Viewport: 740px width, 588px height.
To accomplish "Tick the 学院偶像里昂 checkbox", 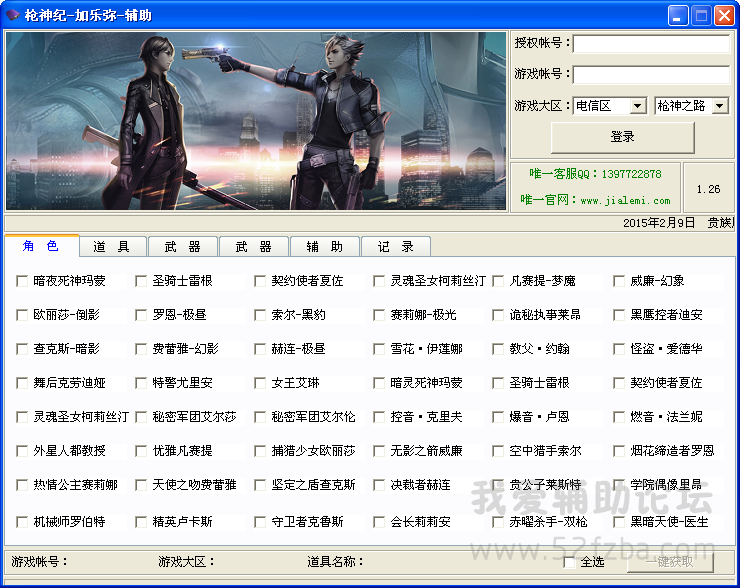I will [x=619, y=485].
